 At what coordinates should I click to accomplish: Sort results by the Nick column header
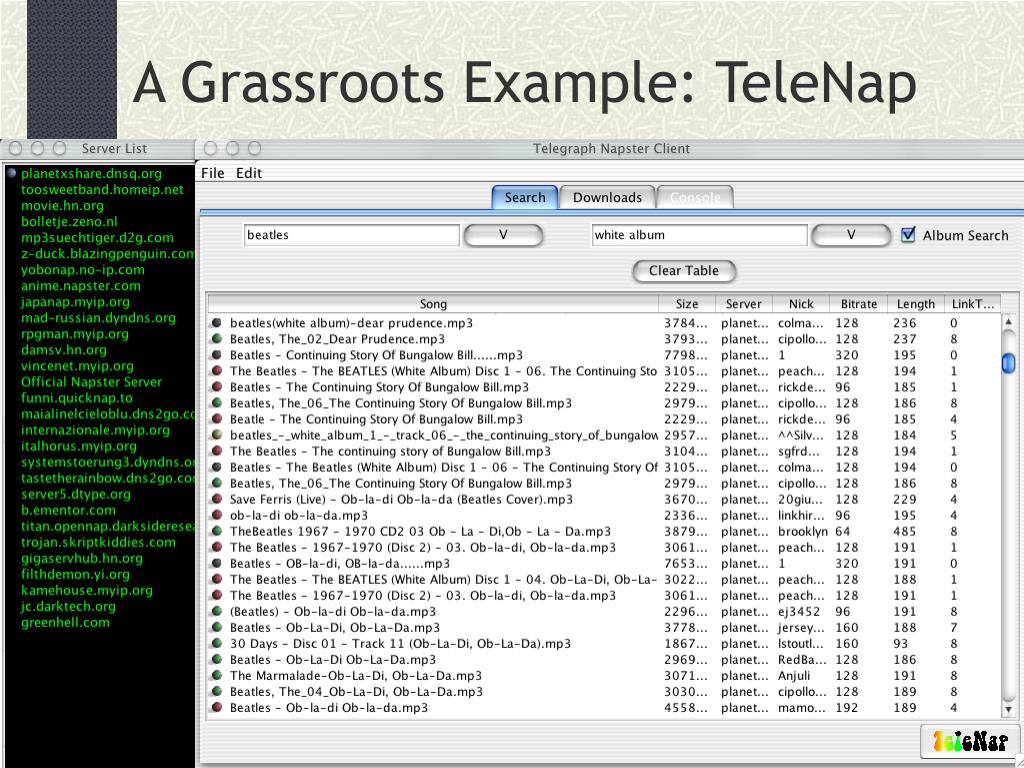(801, 304)
